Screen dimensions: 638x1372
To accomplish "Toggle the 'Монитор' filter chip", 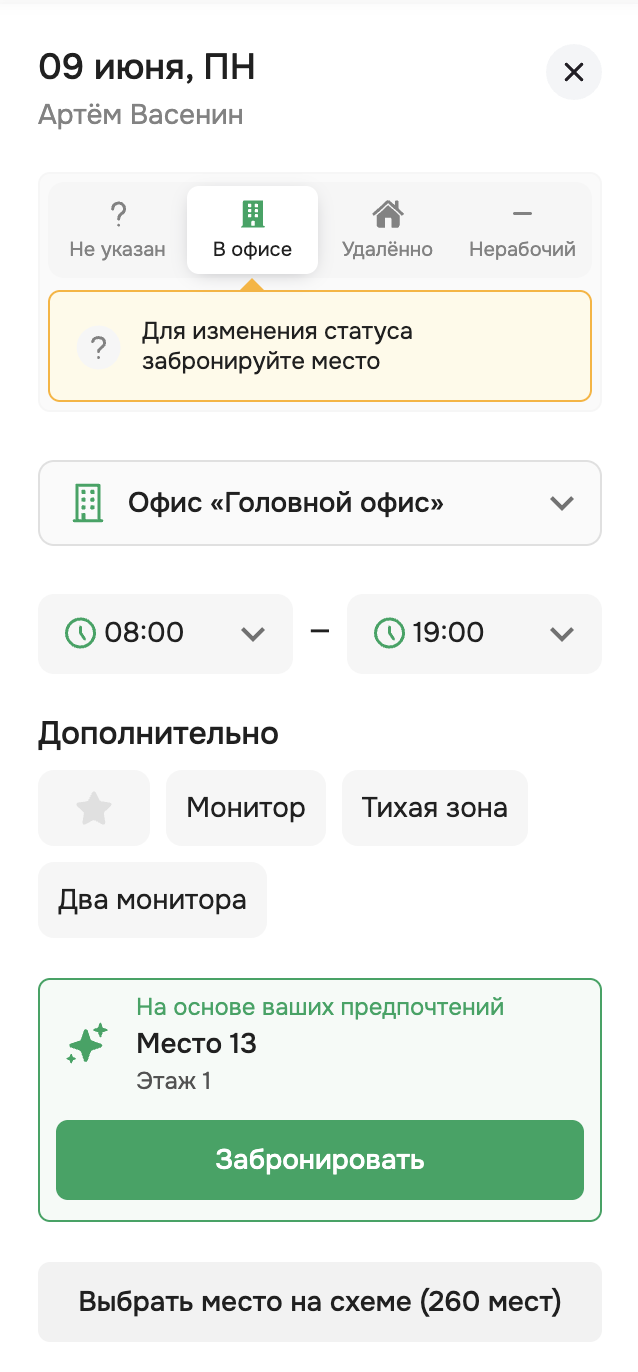I will tap(246, 808).
